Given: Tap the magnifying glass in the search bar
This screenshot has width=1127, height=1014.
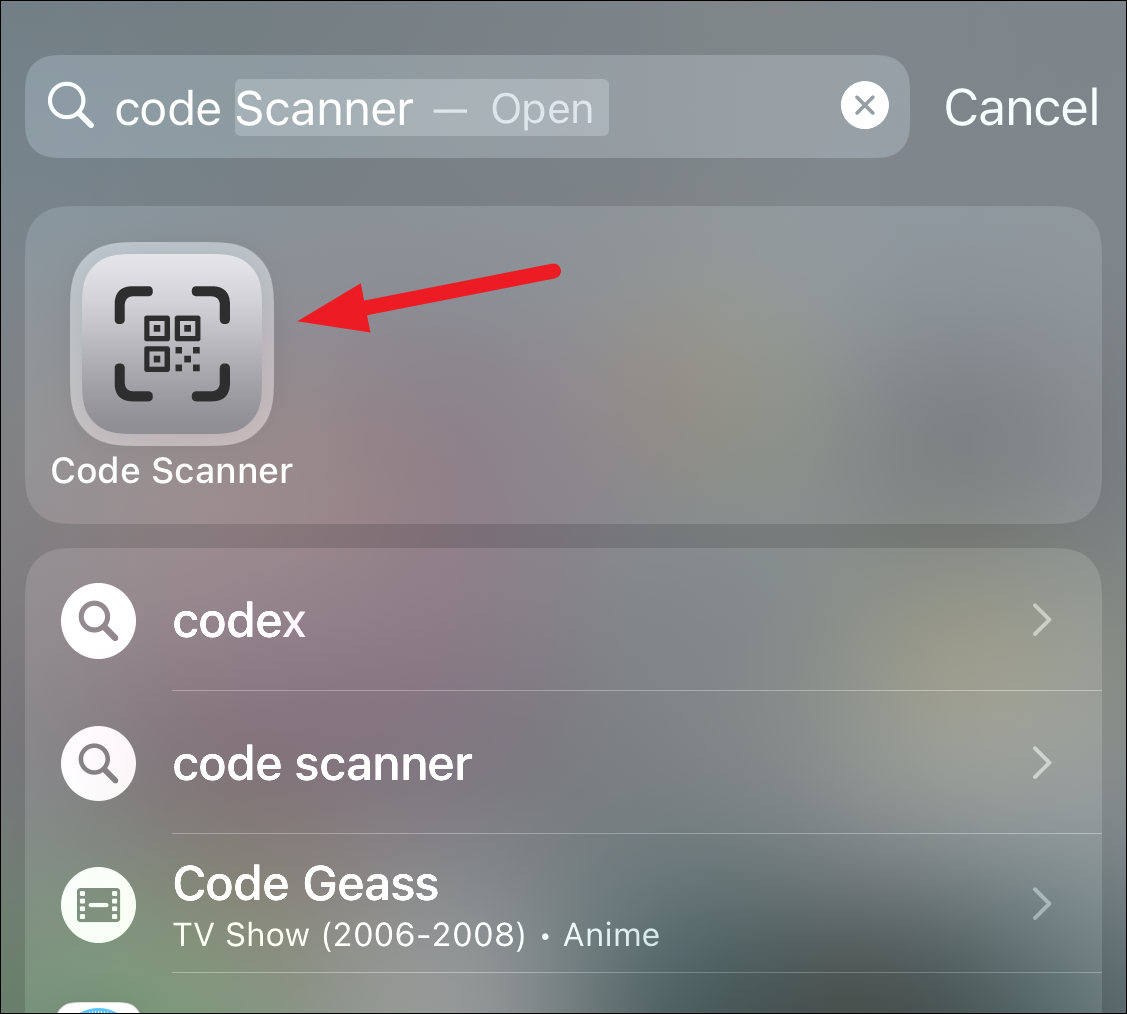Looking at the screenshot, I should click(70, 106).
